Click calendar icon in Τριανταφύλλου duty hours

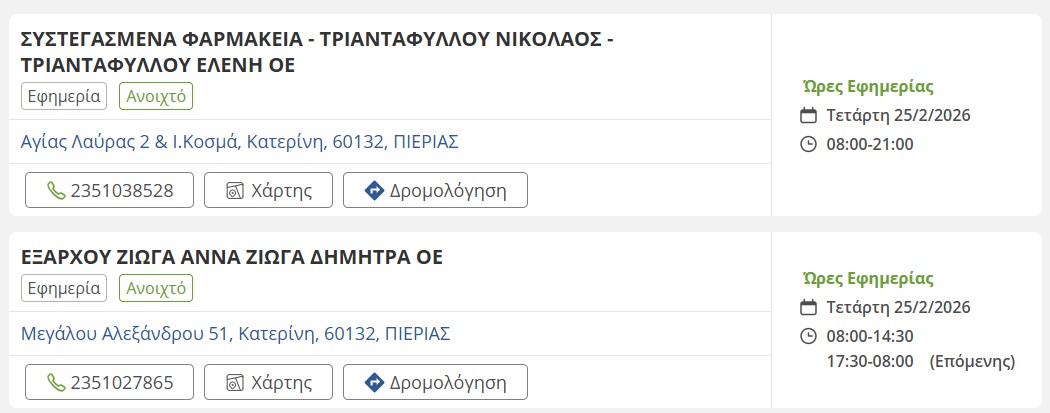click(809, 115)
